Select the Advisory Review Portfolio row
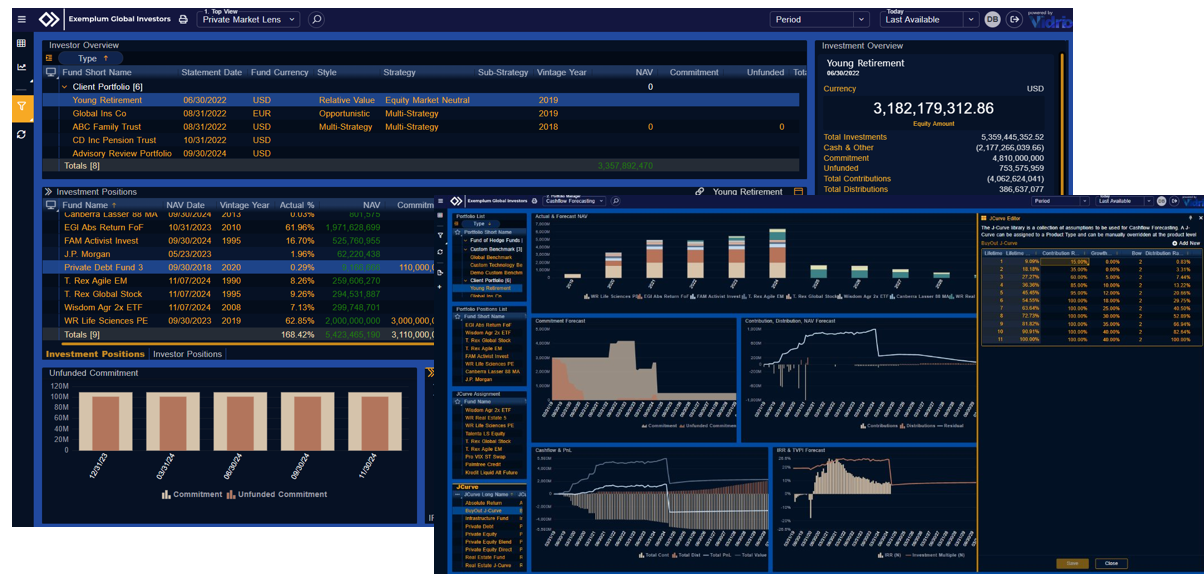This screenshot has width=1204, height=581. (422, 153)
